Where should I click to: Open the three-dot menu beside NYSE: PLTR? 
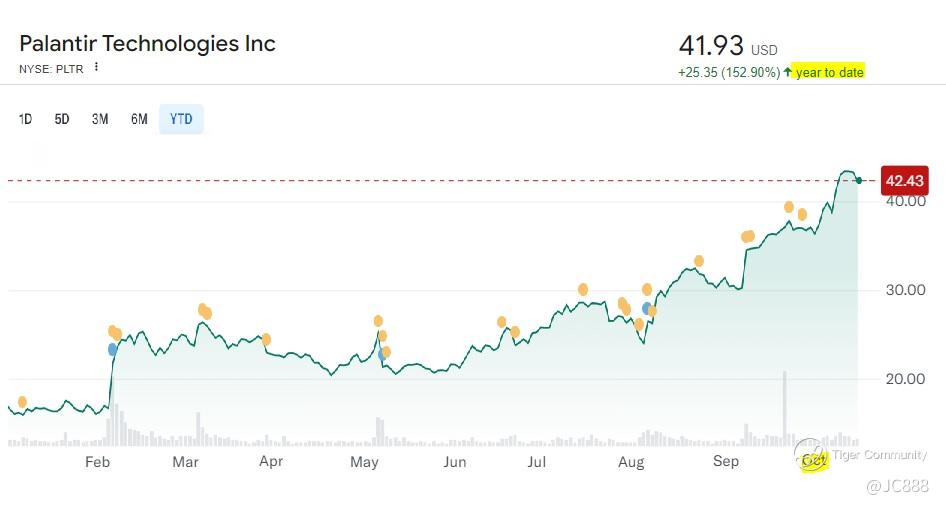pyautogui.click(x=96, y=67)
